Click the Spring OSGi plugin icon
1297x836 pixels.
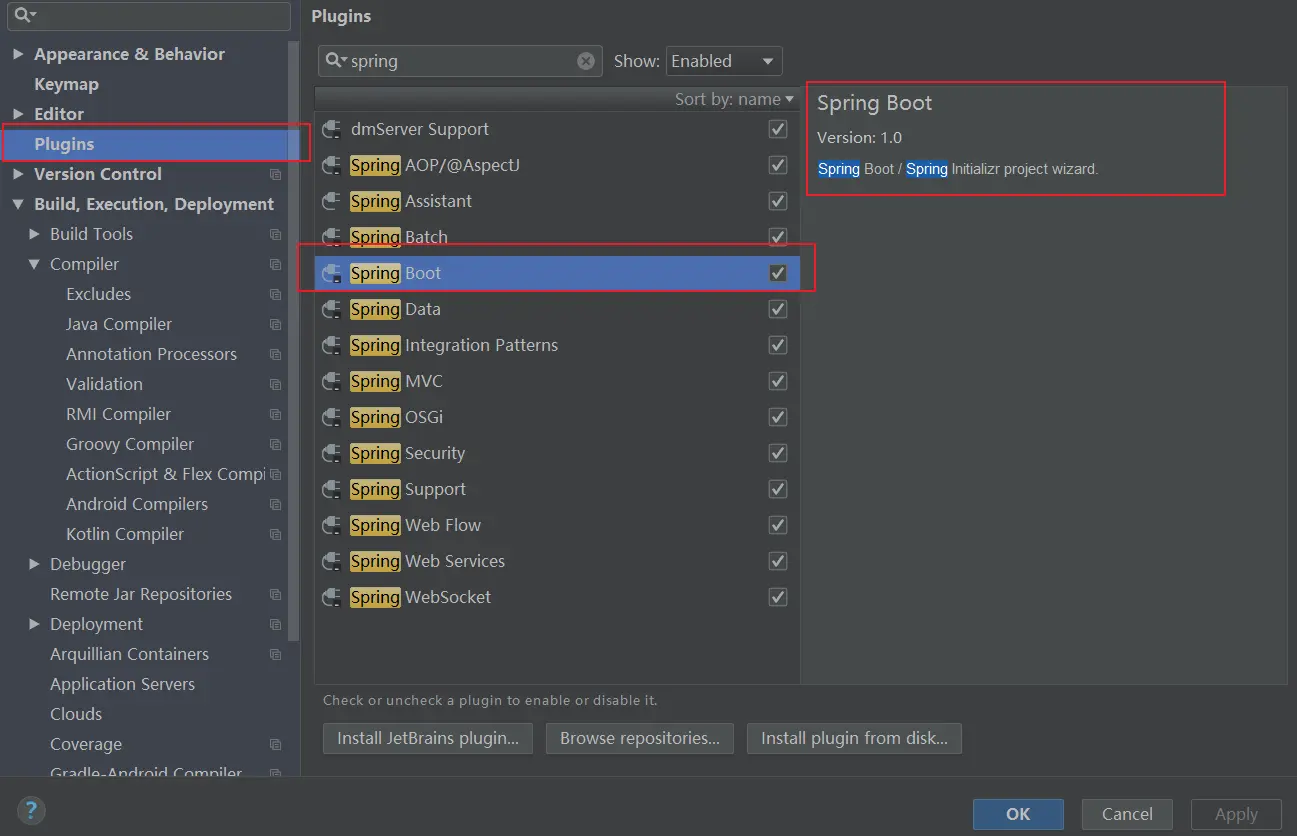[331, 417]
